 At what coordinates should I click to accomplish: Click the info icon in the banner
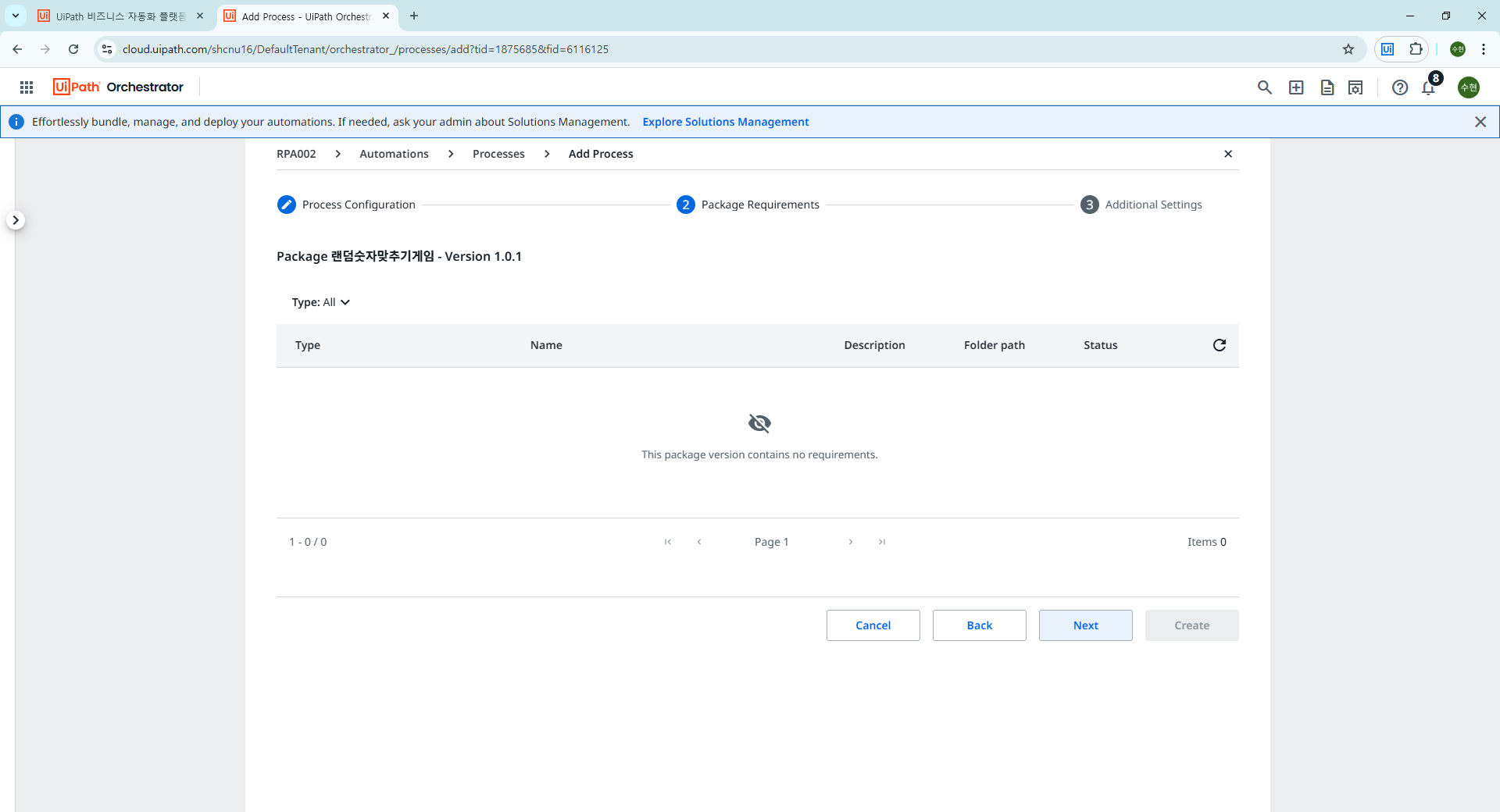pos(16,122)
